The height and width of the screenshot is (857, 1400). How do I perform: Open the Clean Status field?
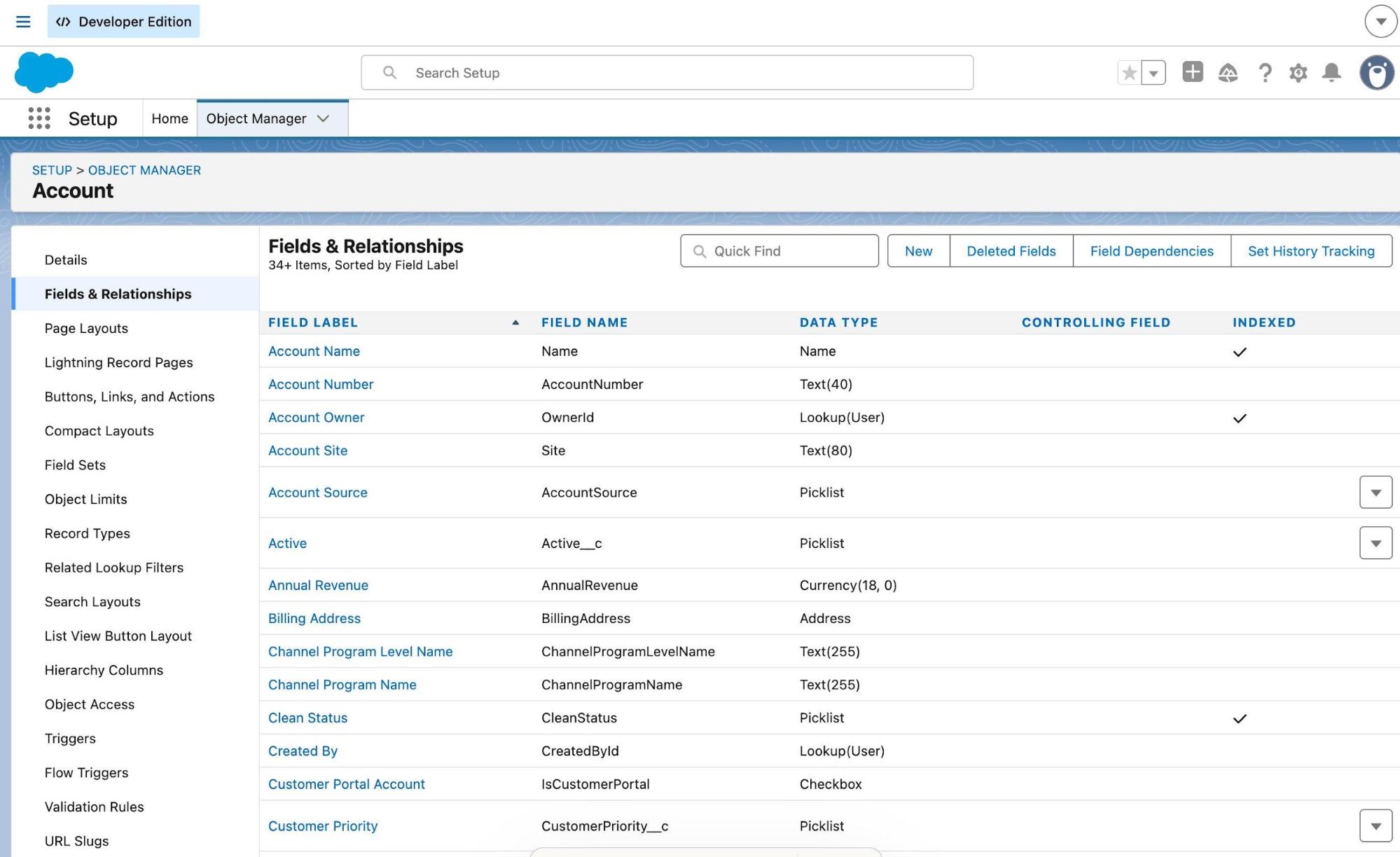tap(307, 718)
